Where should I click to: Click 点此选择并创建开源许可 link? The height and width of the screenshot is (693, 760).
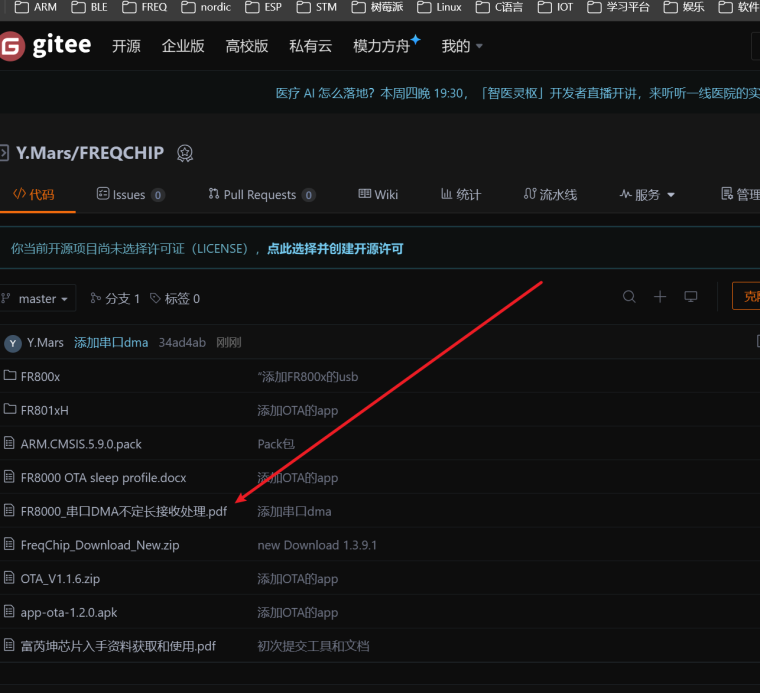click(x=335, y=248)
